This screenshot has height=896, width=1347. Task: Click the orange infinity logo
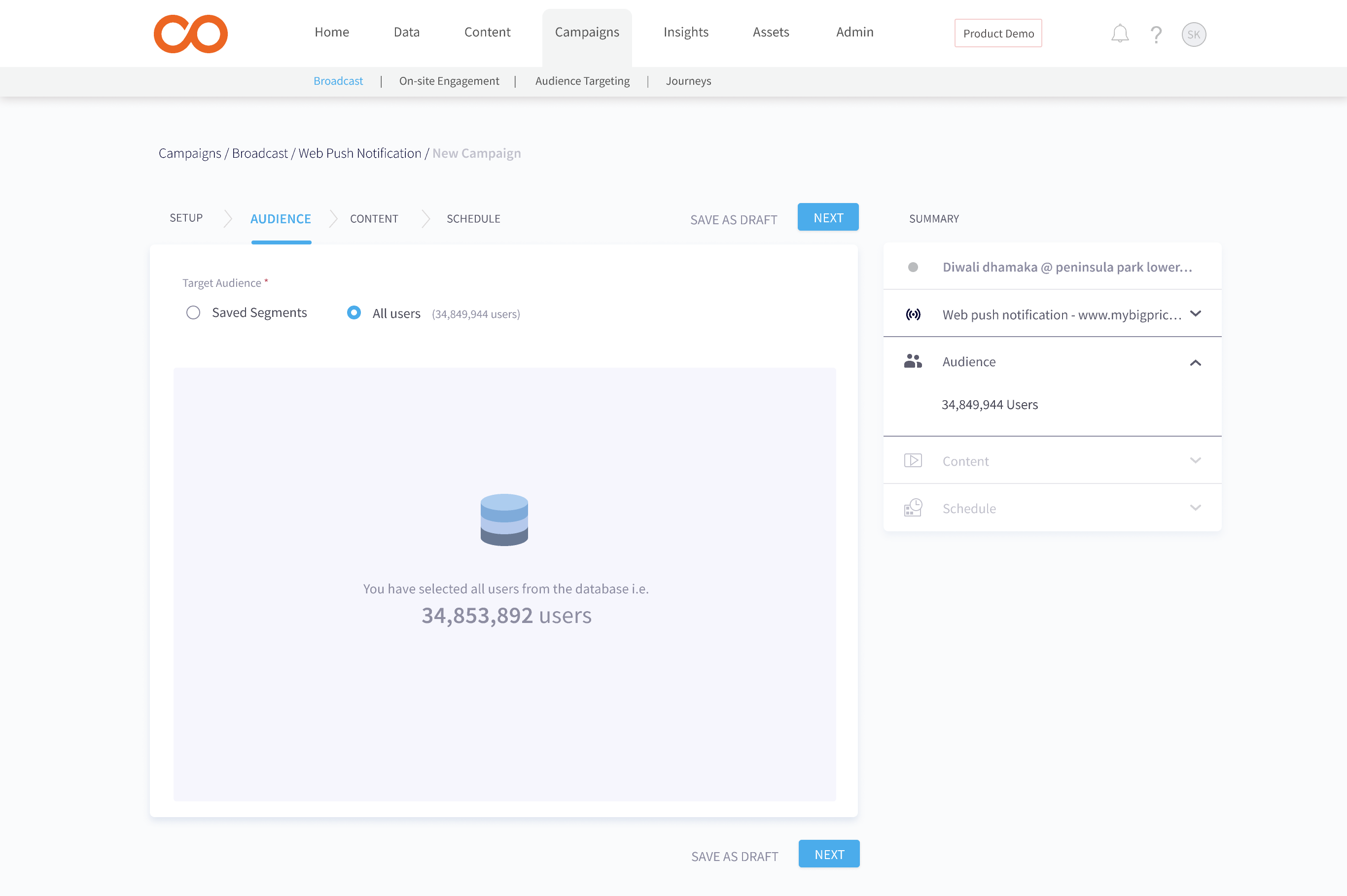190,34
